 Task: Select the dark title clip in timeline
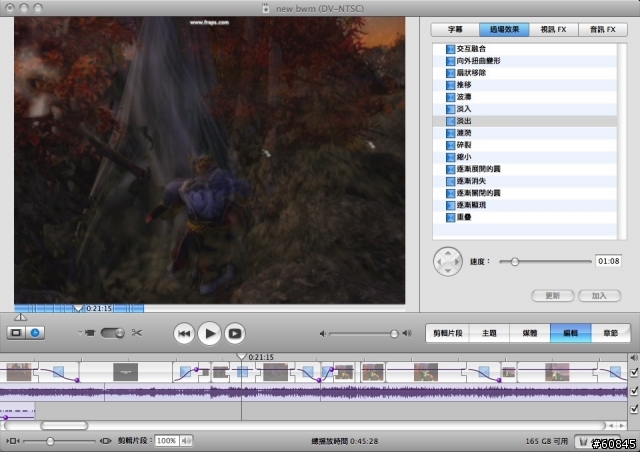pyautogui.click(x=125, y=372)
